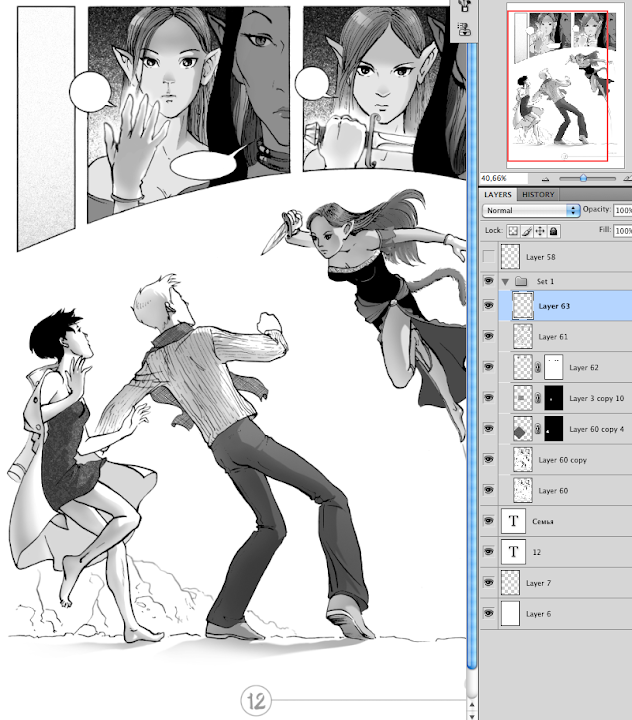Click Layer 7 transparent thumbnail

pos(510,583)
